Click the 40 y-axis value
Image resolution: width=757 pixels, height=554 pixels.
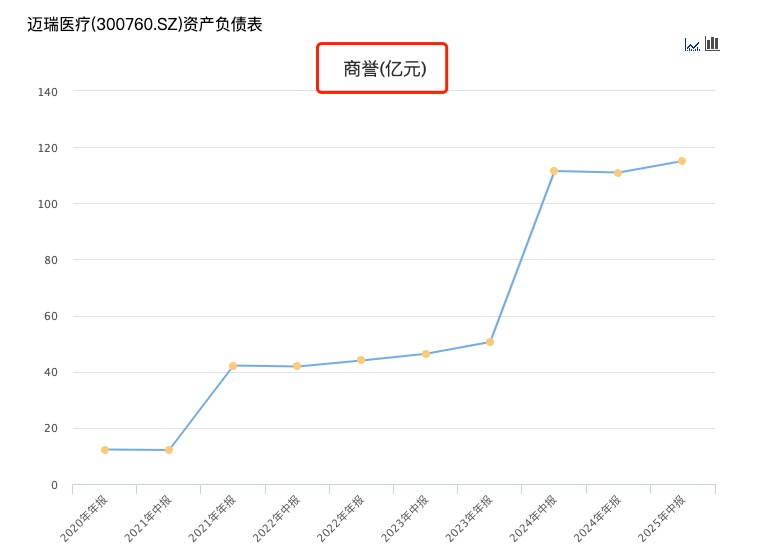(51, 372)
